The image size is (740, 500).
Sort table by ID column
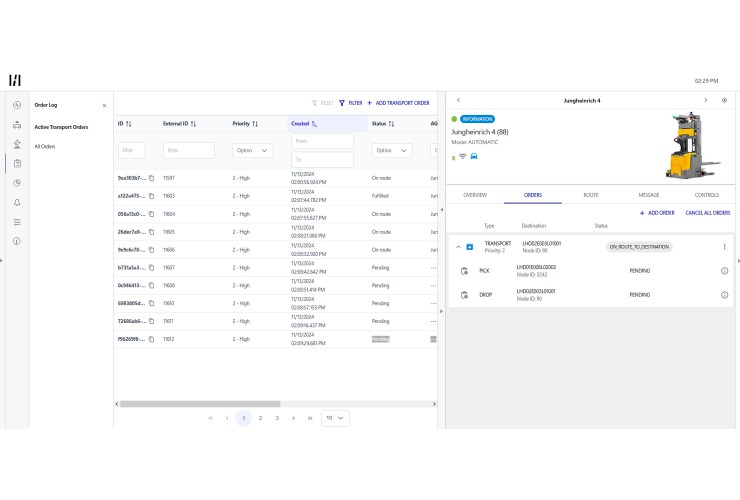[x=129, y=124]
